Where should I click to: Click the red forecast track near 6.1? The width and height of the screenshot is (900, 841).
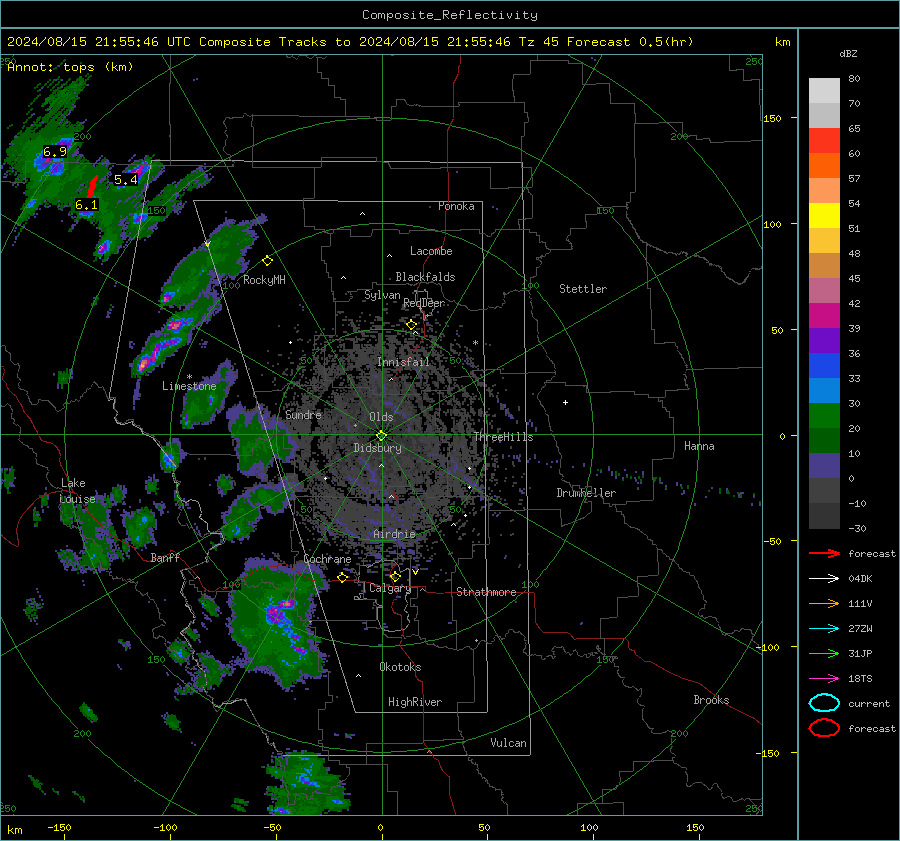[x=93, y=187]
